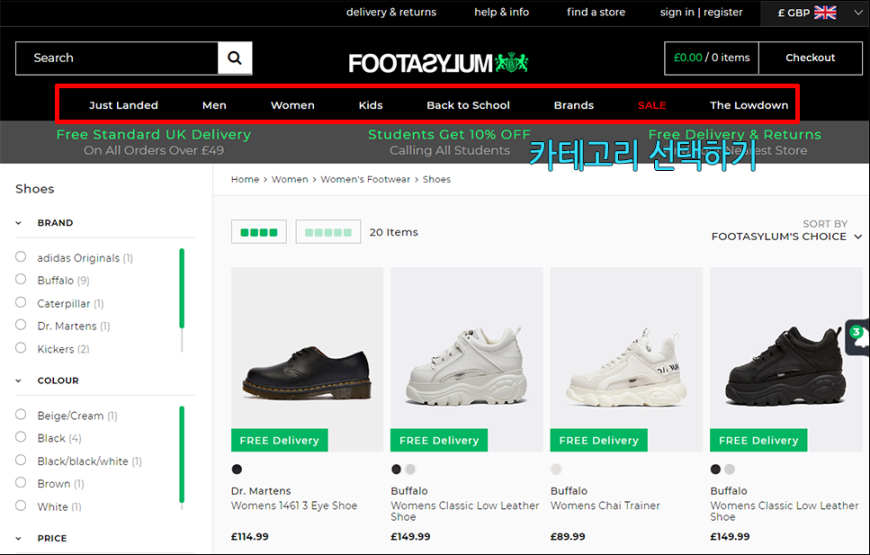
Task: Open Brands menu
Action: tap(574, 105)
